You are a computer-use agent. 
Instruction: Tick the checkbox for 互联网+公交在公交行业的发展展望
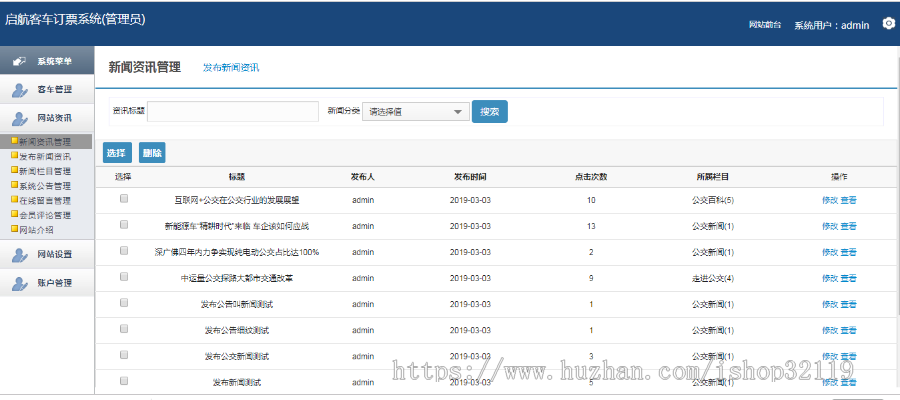pyautogui.click(x=123, y=199)
